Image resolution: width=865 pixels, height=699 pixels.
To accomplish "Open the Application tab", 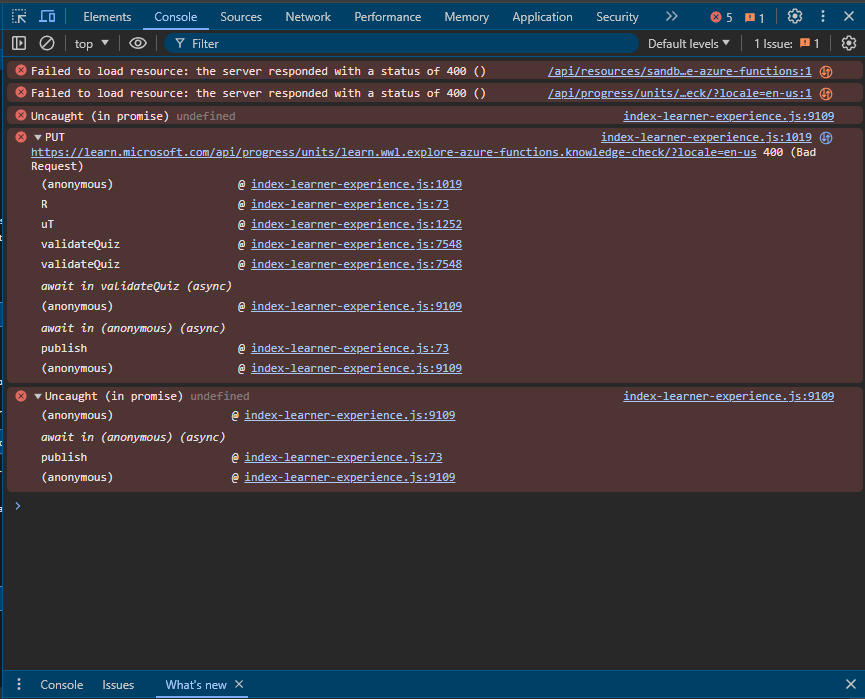I will tap(542, 17).
